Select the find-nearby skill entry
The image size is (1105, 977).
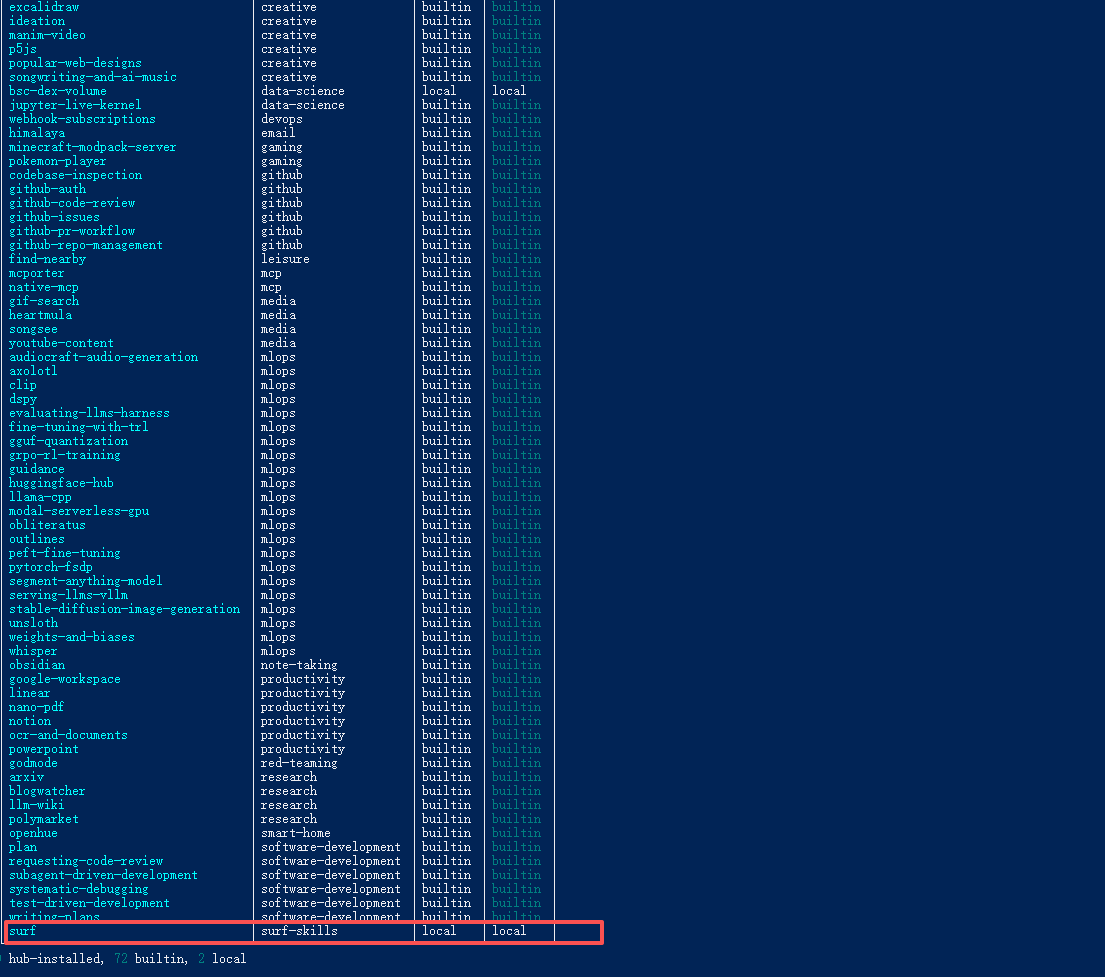pyautogui.click(x=47, y=259)
